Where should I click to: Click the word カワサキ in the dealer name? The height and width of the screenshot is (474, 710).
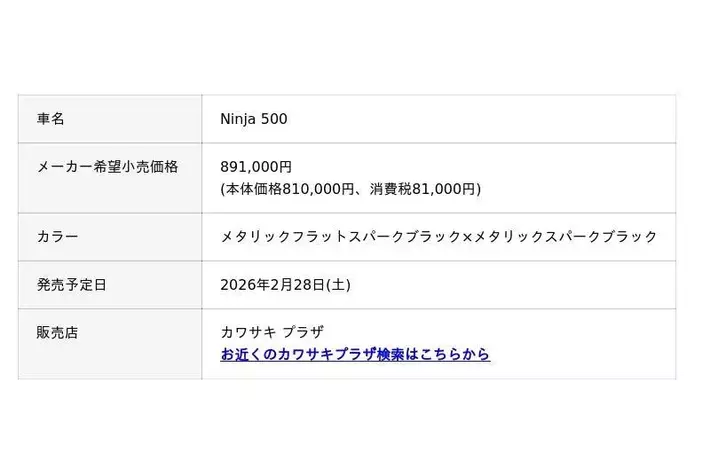(x=246, y=333)
